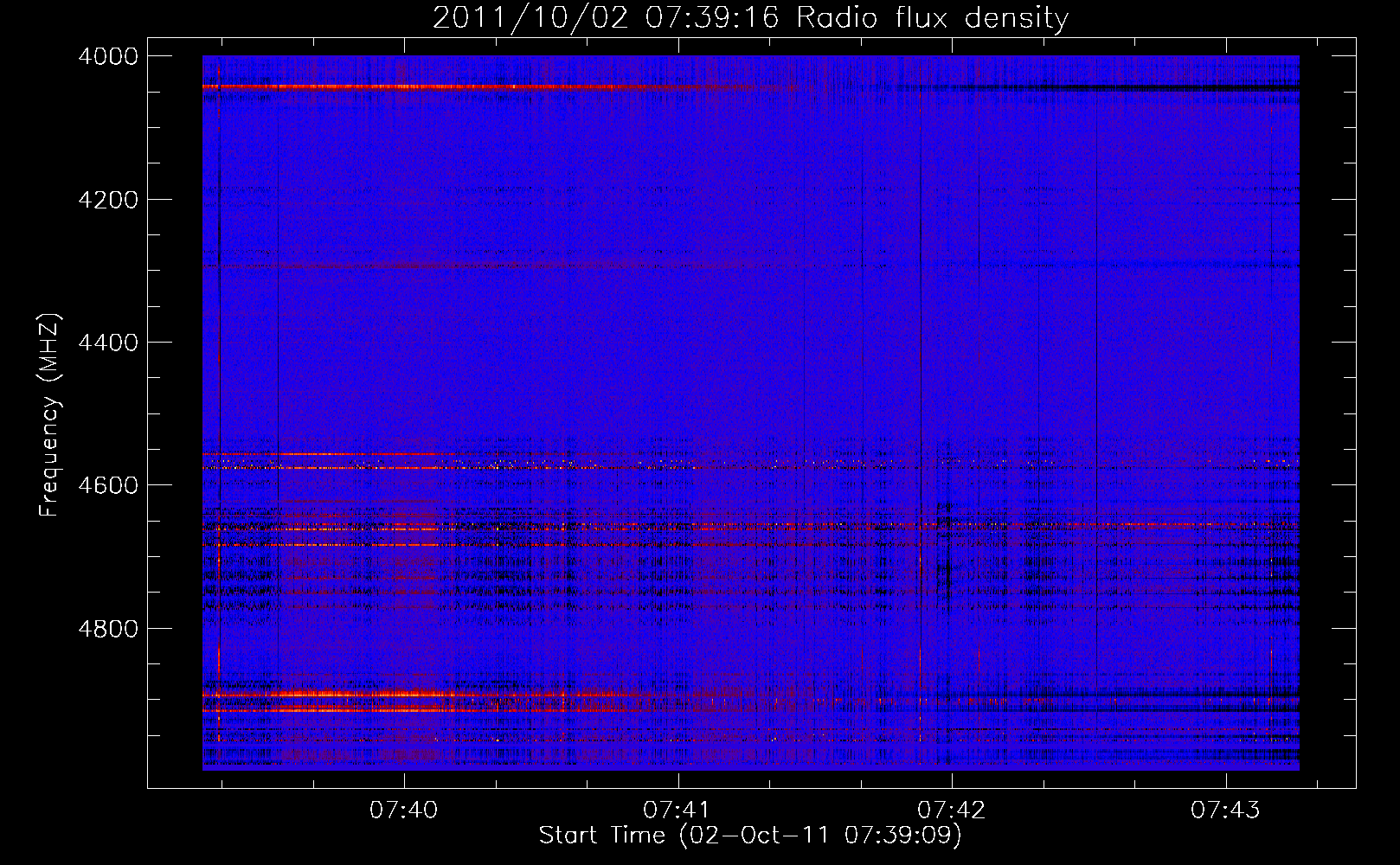Select the 4000 frequency tick label

[108, 56]
